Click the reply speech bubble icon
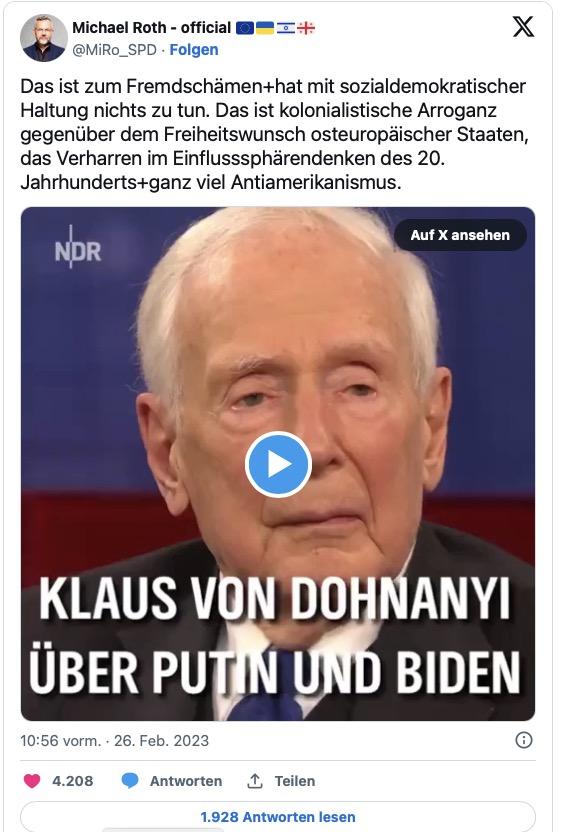The height and width of the screenshot is (832, 562). click(x=130, y=781)
